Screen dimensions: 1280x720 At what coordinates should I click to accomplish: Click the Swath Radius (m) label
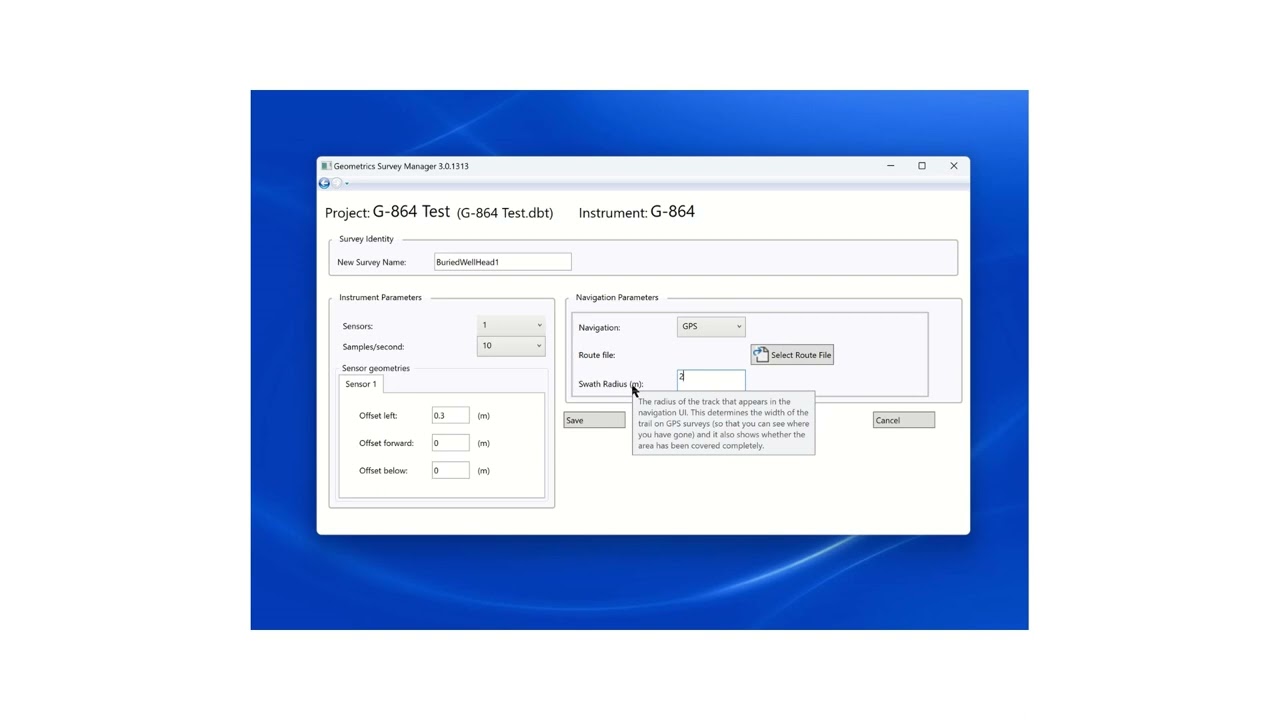click(x=610, y=384)
